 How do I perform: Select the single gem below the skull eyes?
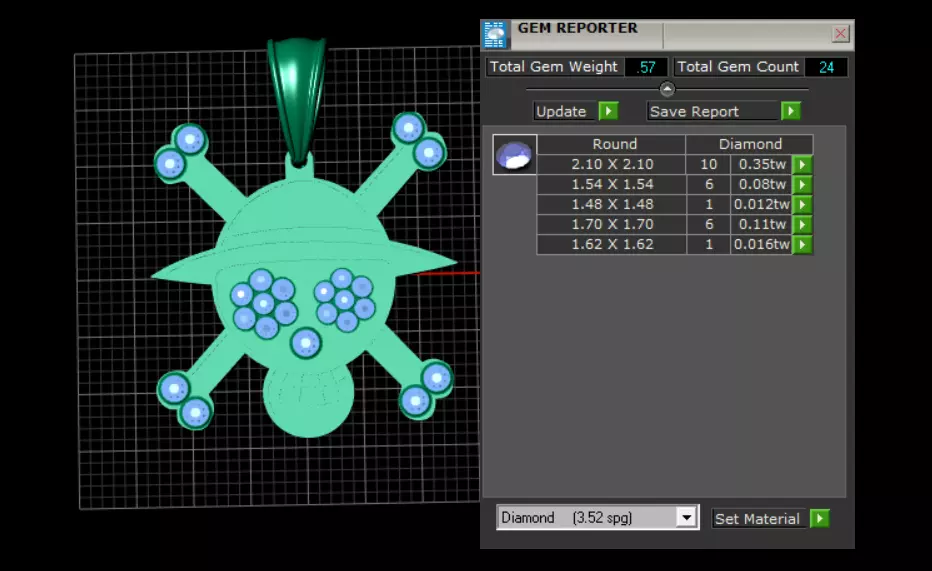pos(306,343)
